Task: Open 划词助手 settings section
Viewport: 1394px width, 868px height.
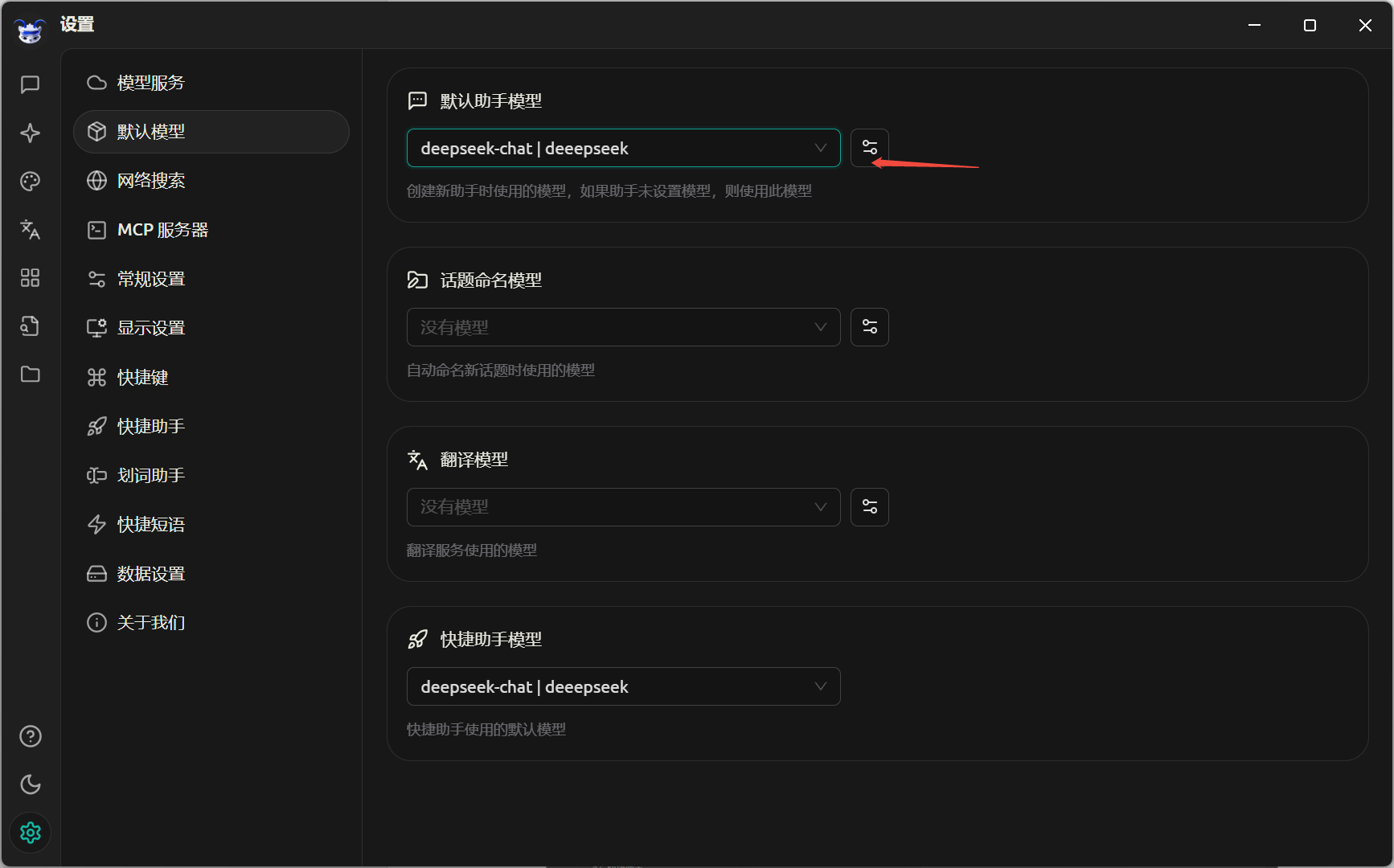Action: click(x=211, y=475)
